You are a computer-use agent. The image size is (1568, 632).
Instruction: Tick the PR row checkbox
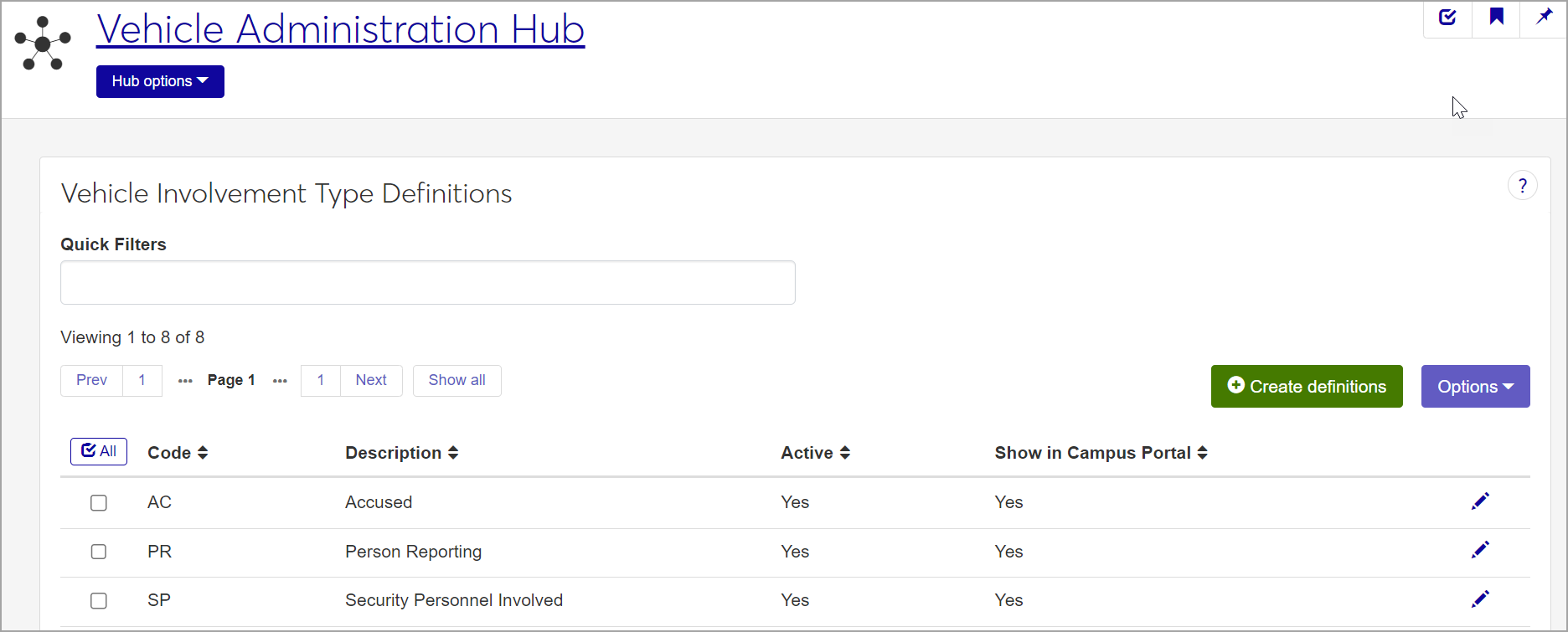coord(99,552)
